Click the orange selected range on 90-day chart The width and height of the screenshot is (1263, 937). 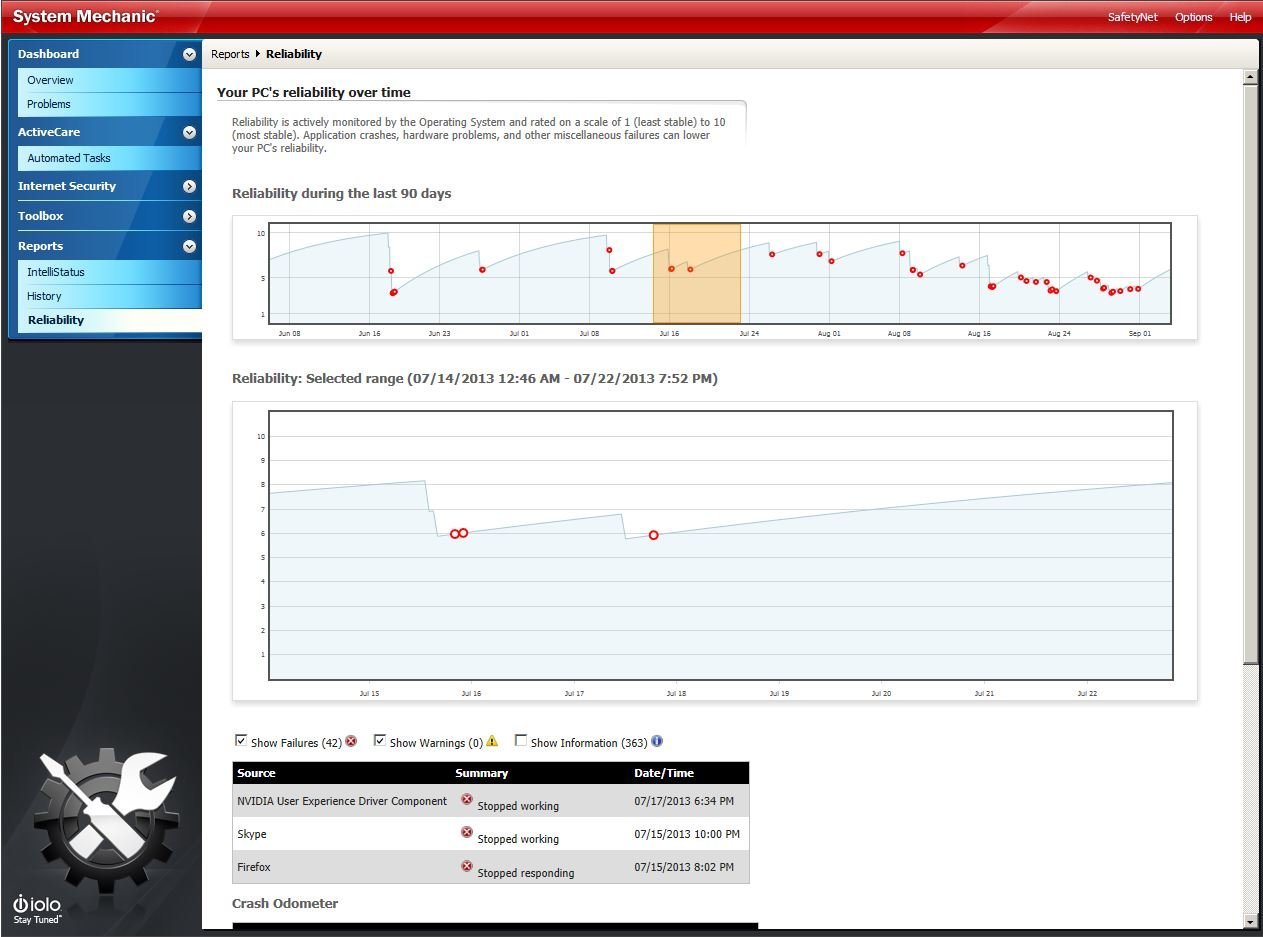(697, 273)
